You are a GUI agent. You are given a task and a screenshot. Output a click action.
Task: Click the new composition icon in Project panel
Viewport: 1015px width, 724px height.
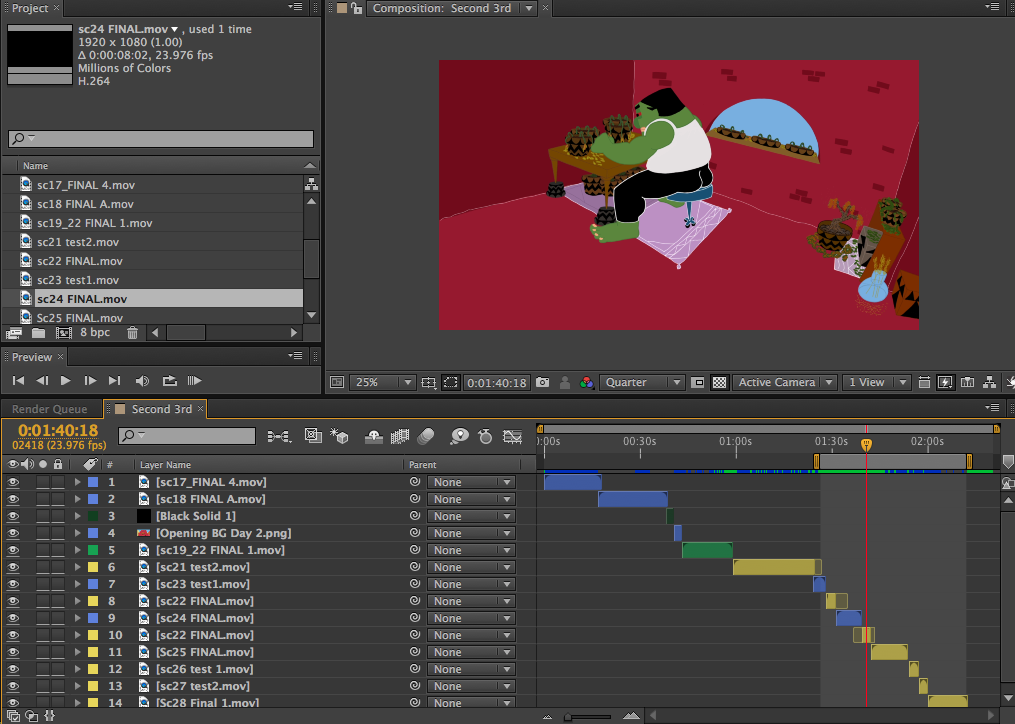(63, 333)
